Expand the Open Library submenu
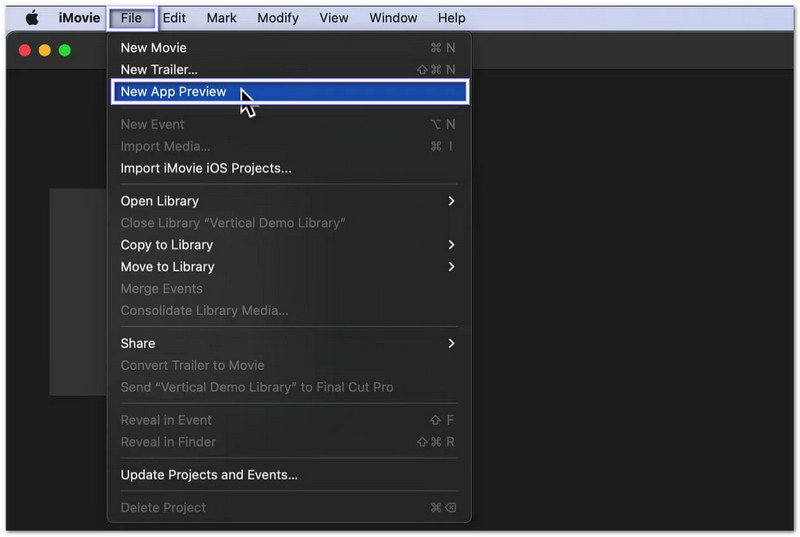 (x=160, y=201)
